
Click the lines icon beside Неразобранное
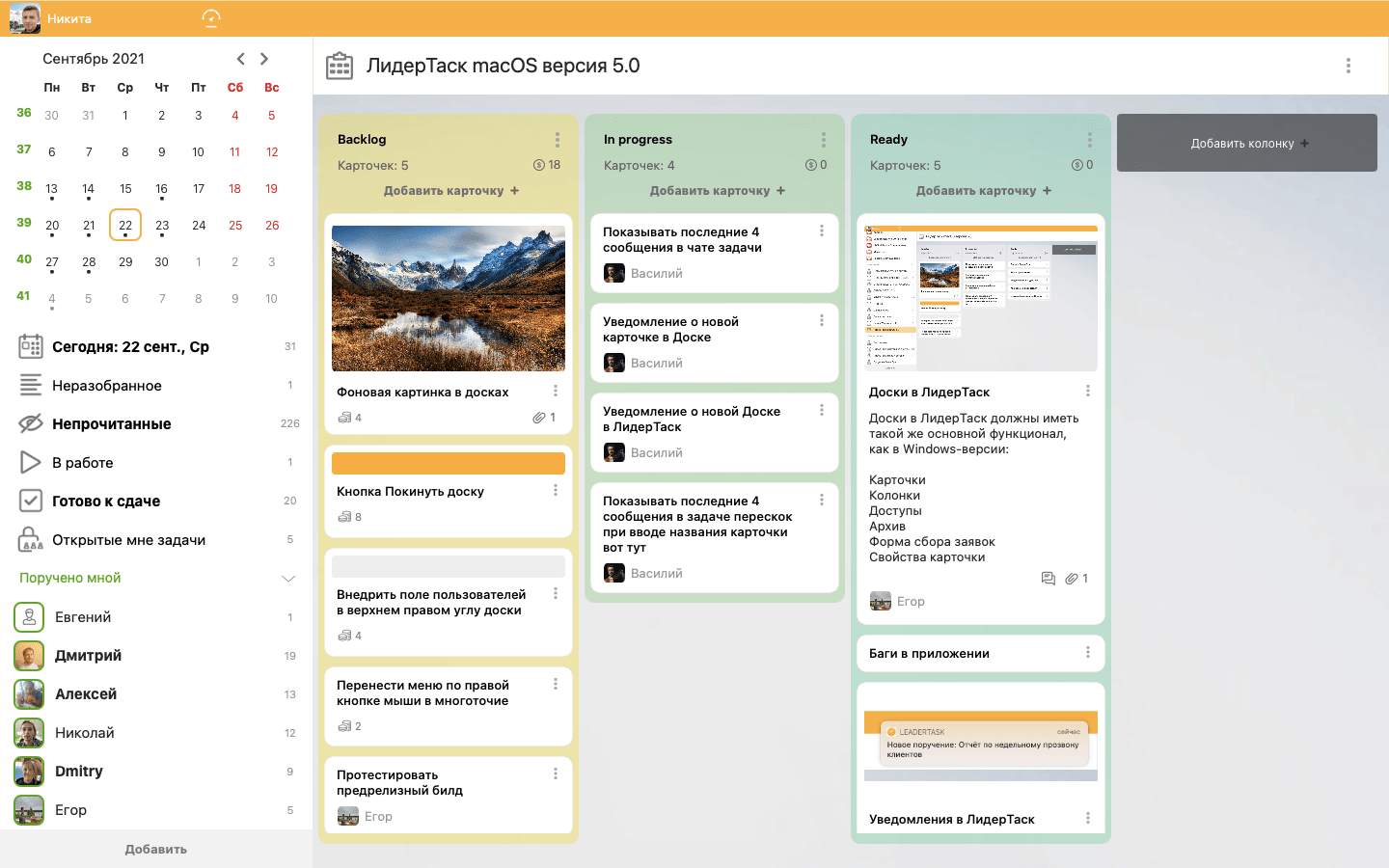(31, 385)
